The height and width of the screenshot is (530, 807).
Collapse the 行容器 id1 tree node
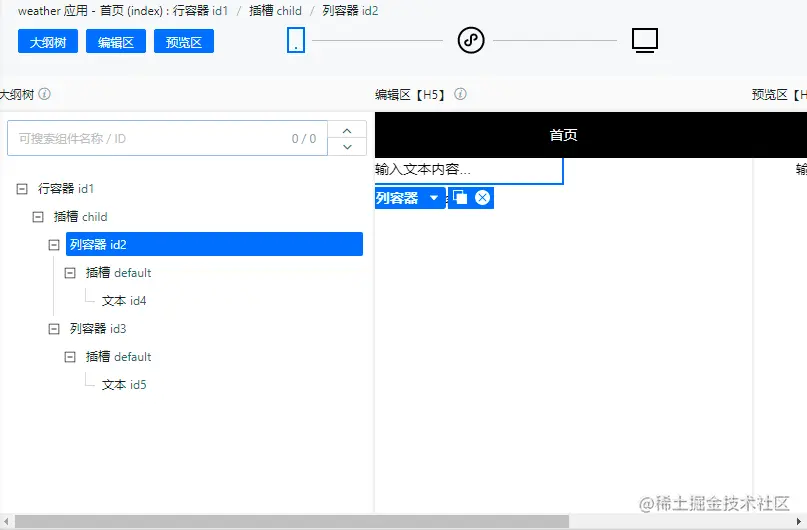click(22, 189)
